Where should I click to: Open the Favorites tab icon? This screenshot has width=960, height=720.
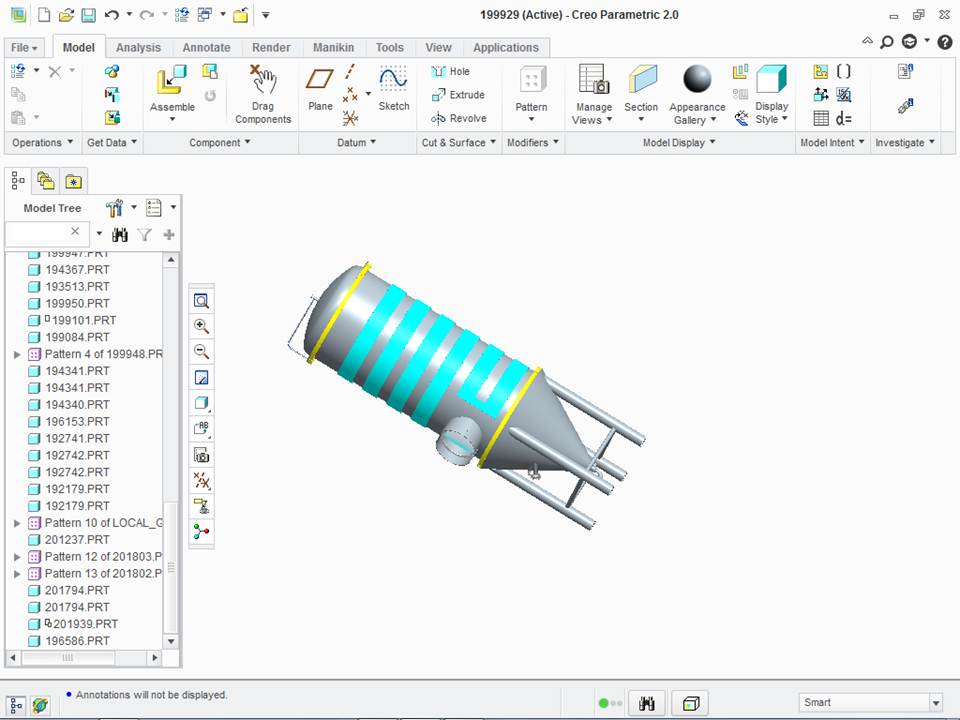[73, 181]
